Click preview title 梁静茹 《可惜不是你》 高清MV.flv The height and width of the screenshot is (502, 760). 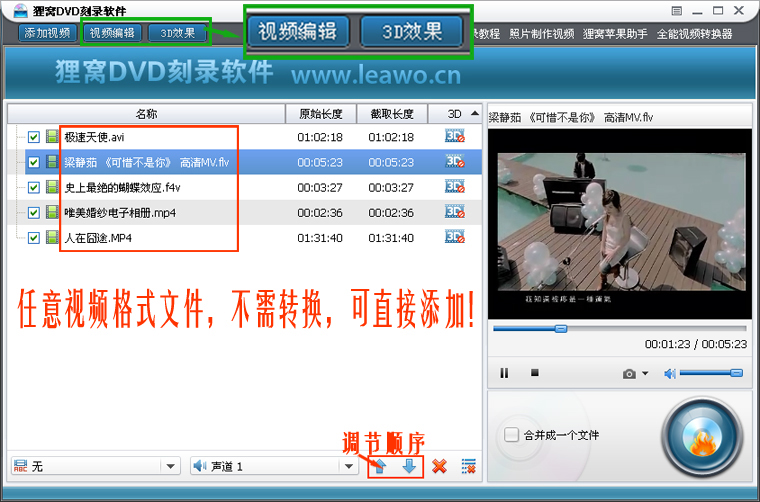tap(570, 117)
